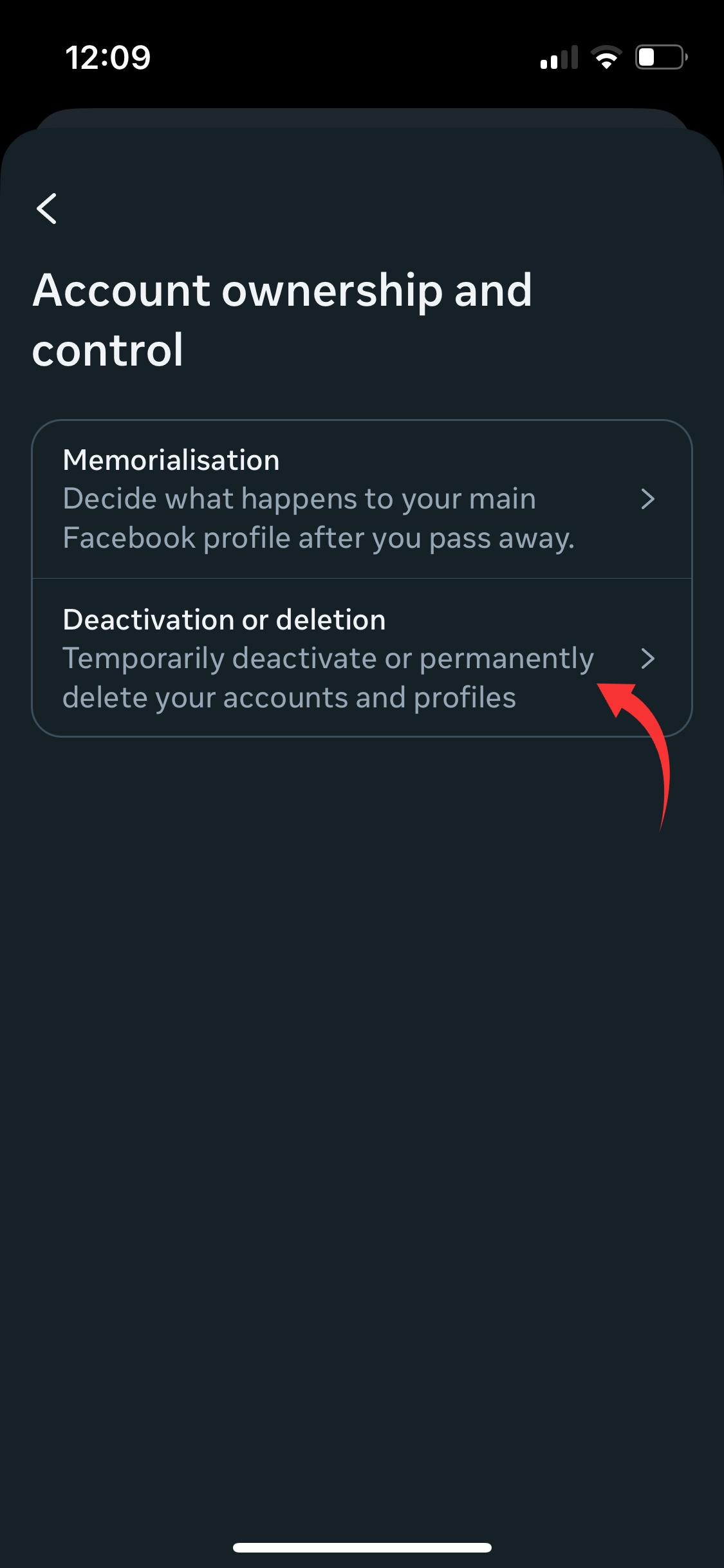Screen dimensions: 724x1568
Task: Open Memorialisation via its right chevron
Action: click(648, 499)
